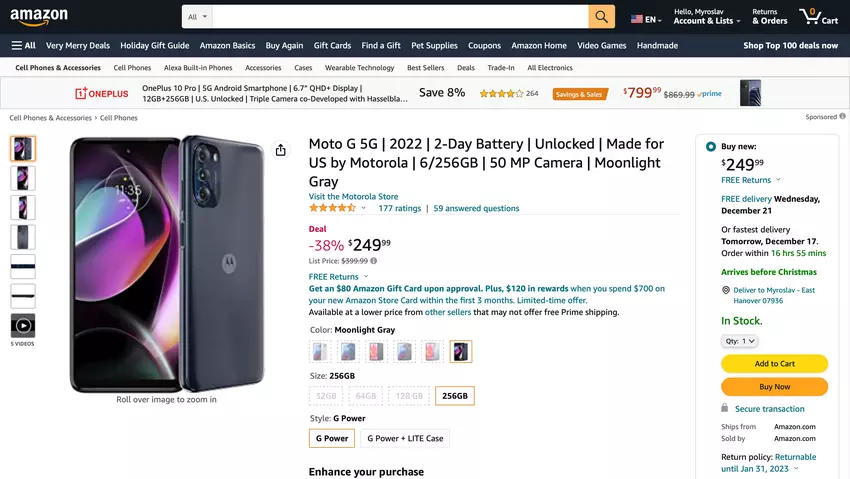Viewport: 850px width, 479px height.
Task: Click the Add to Cart button
Action: pos(774,364)
